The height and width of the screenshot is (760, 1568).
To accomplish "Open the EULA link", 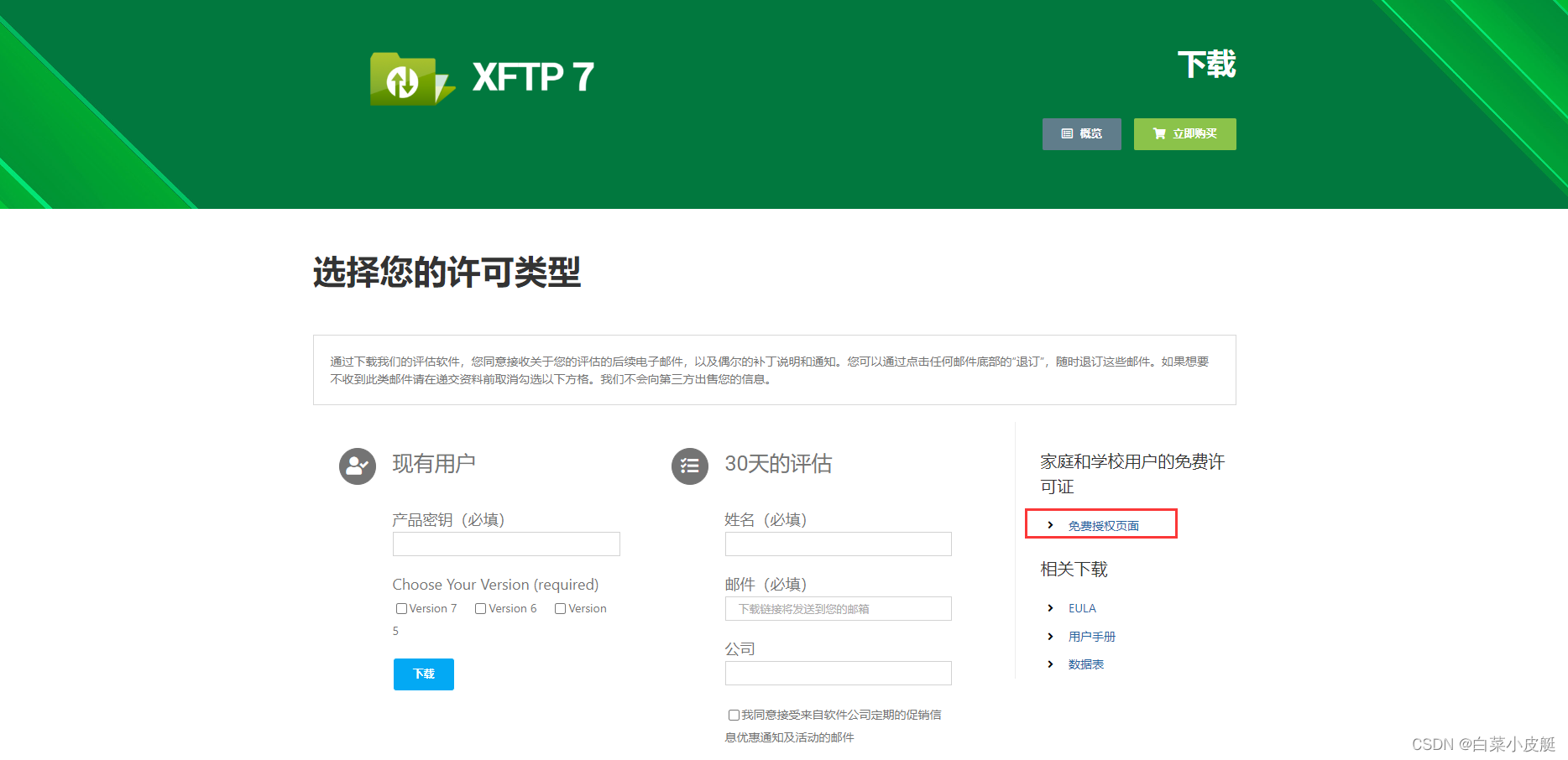I will [1082, 607].
